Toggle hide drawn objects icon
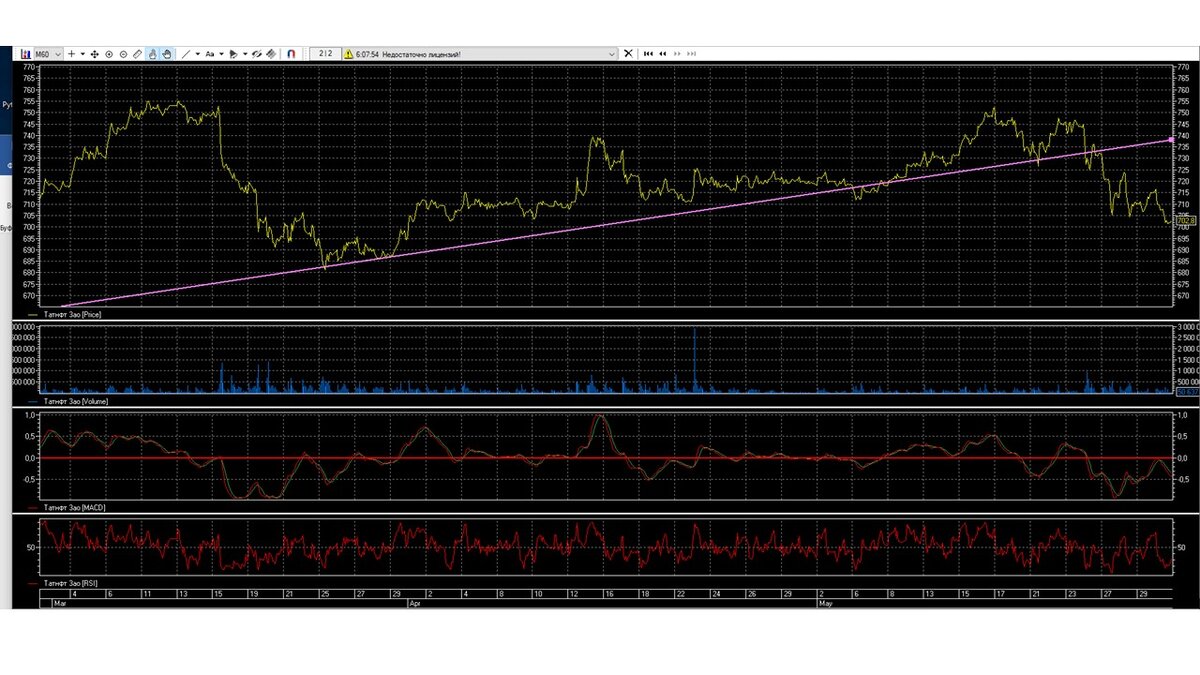1200x675 pixels. (257, 54)
